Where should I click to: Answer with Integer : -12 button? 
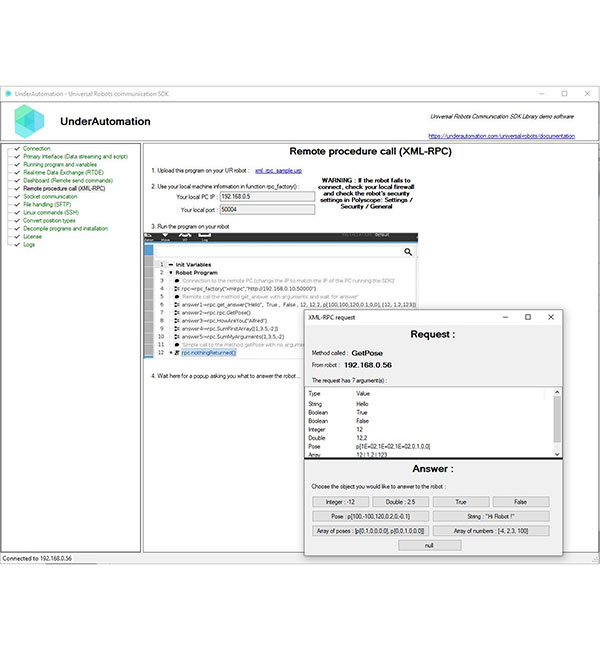click(340, 502)
